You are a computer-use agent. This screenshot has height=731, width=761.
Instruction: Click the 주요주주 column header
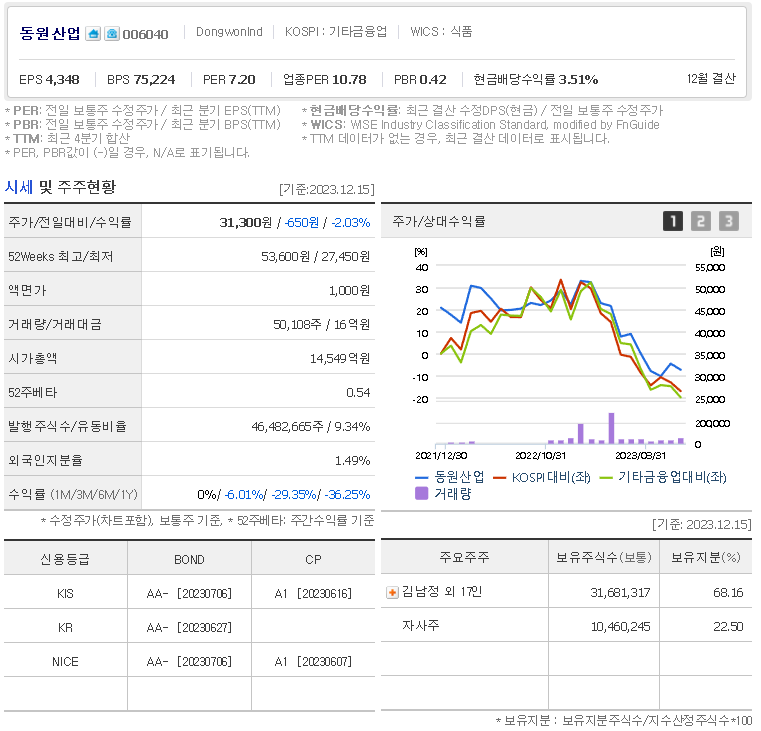[464, 557]
